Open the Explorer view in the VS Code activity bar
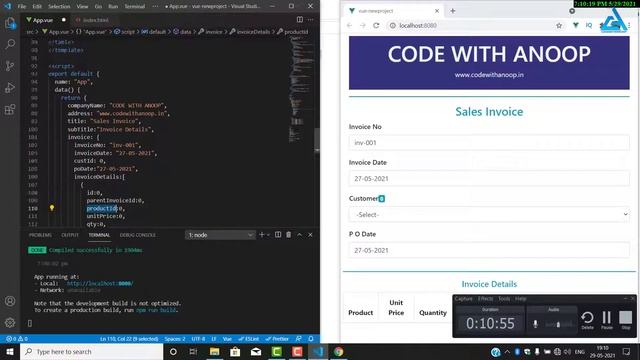Screen dimensions: 640x360 10,23
